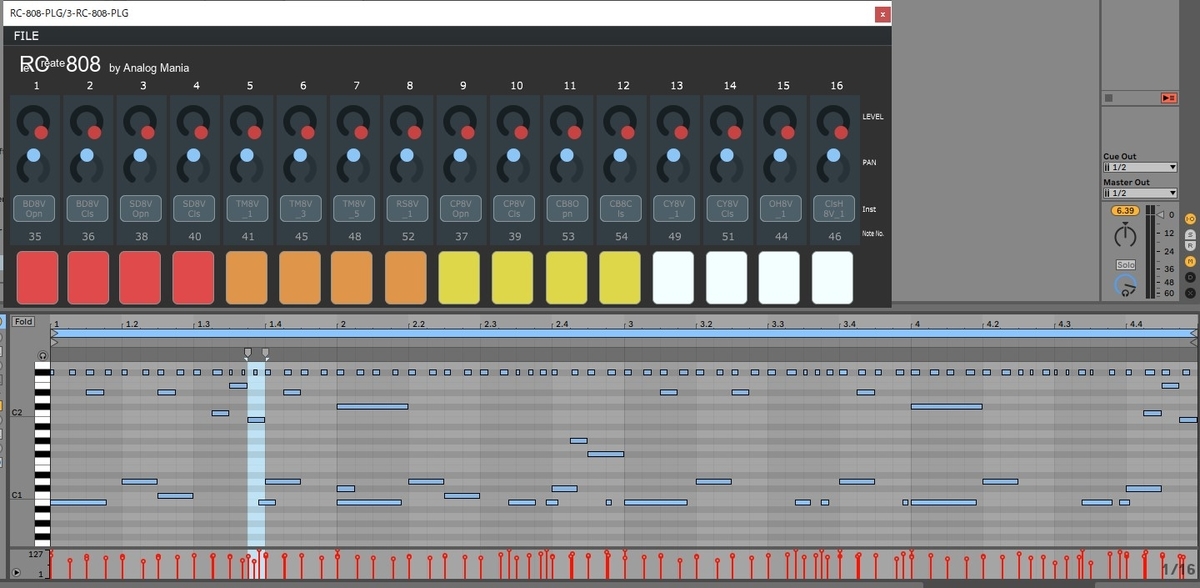Open the BD8V Cls instrument selector
The width and height of the screenshot is (1200, 588).
click(89, 208)
